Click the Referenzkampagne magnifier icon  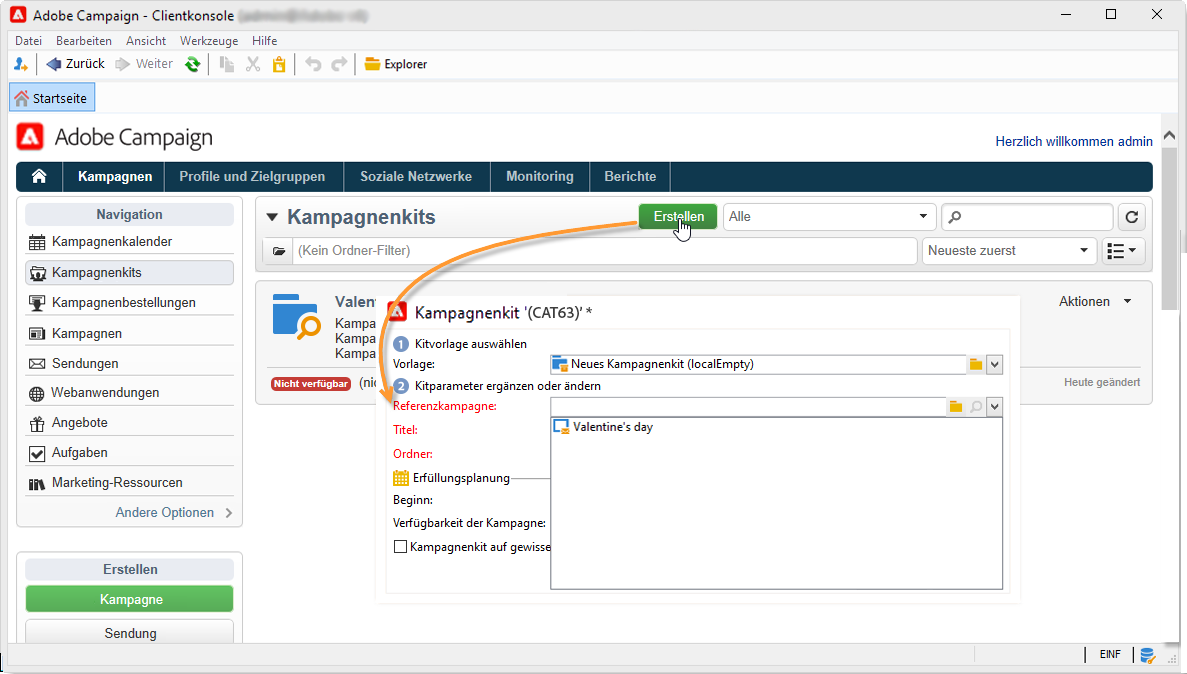[976, 407]
